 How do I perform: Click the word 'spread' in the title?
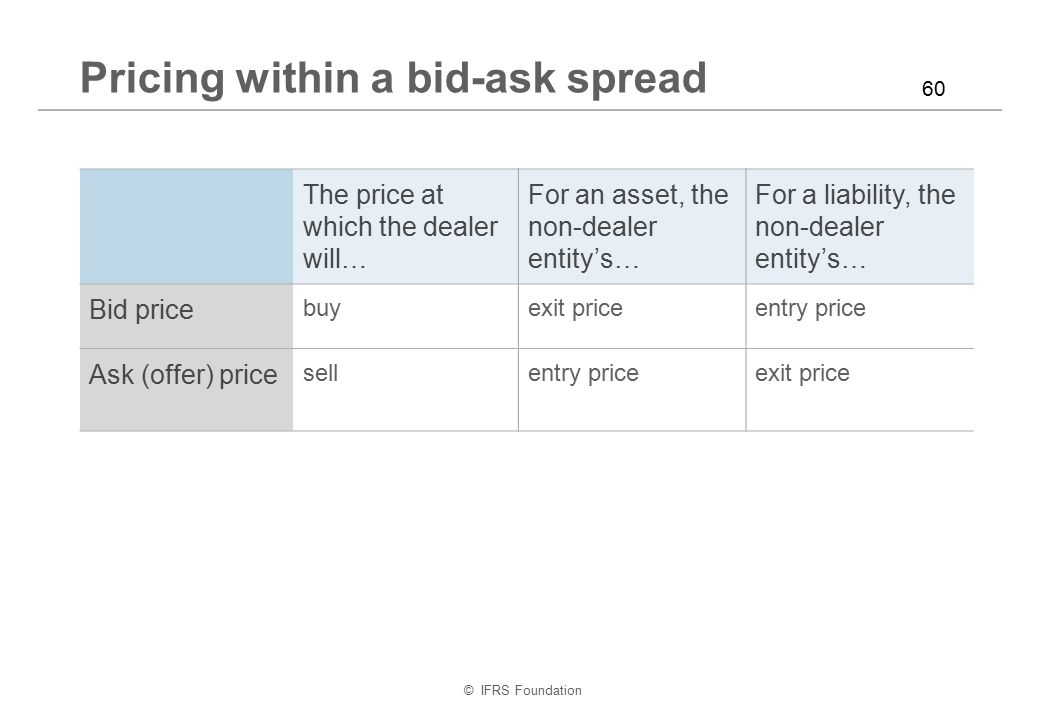[x=637, y=80]
